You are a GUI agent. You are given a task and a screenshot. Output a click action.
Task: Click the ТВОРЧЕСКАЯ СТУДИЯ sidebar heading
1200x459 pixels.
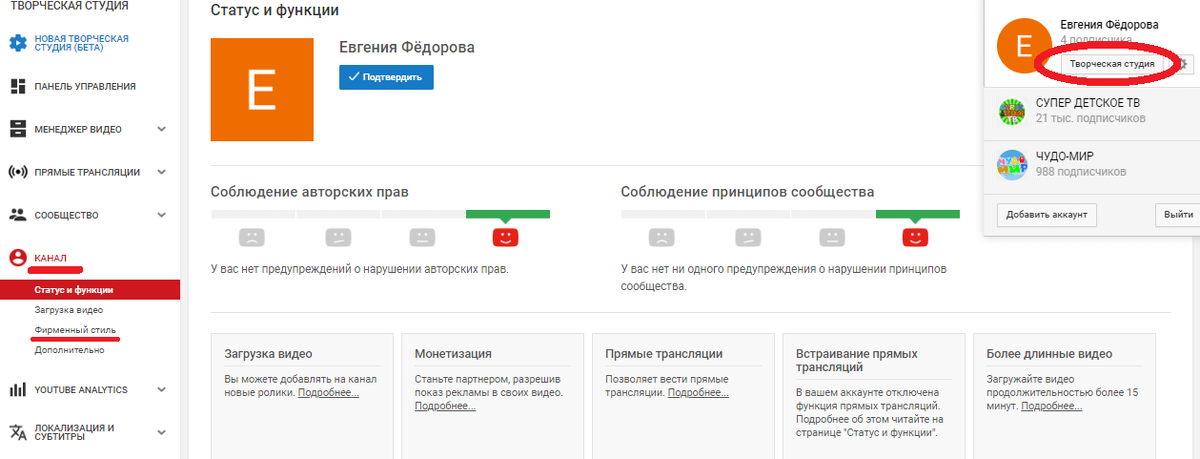pyautogui.click(x=68, y=6)
